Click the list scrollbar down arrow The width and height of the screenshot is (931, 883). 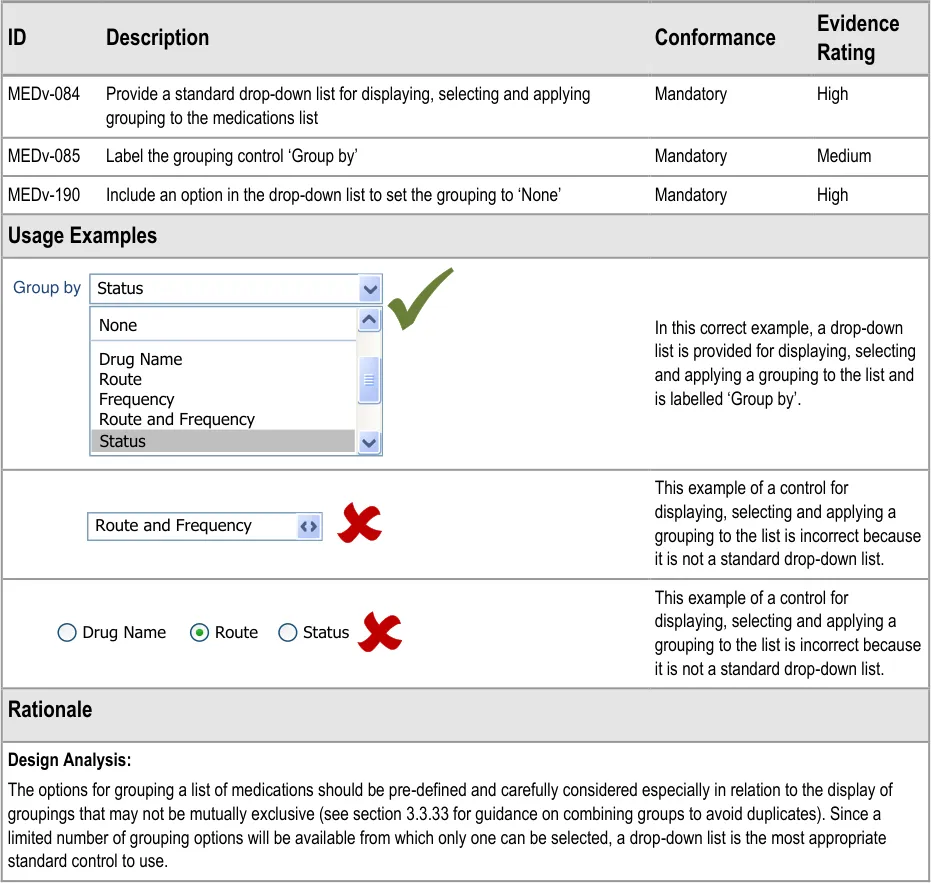[x=369, y=442]
